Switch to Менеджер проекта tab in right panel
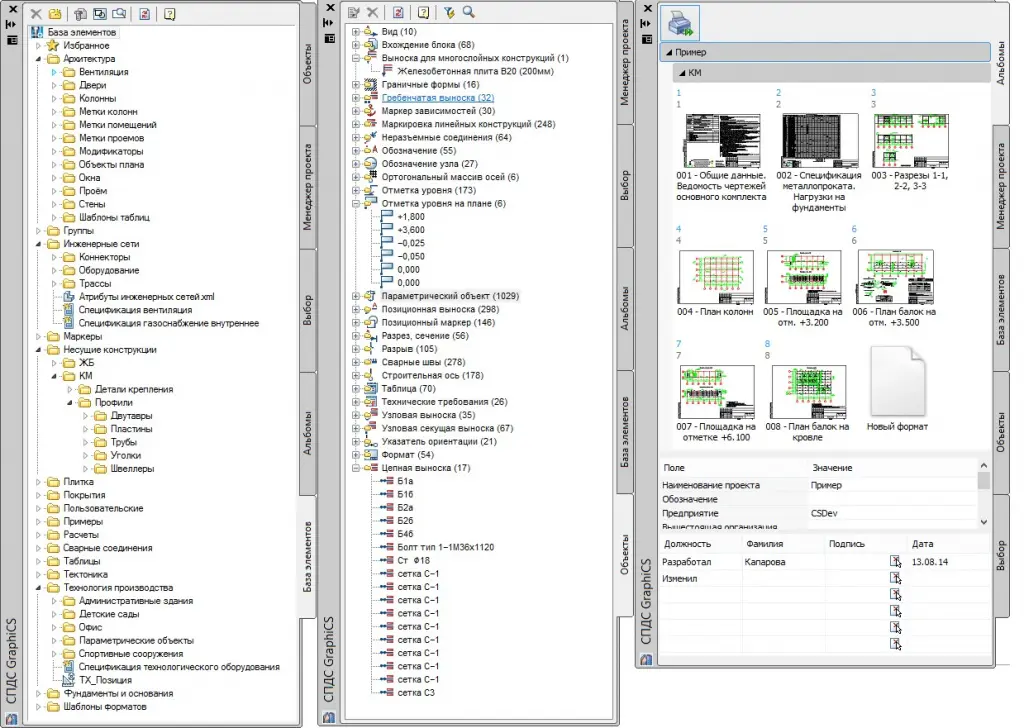 [1001, 187]
